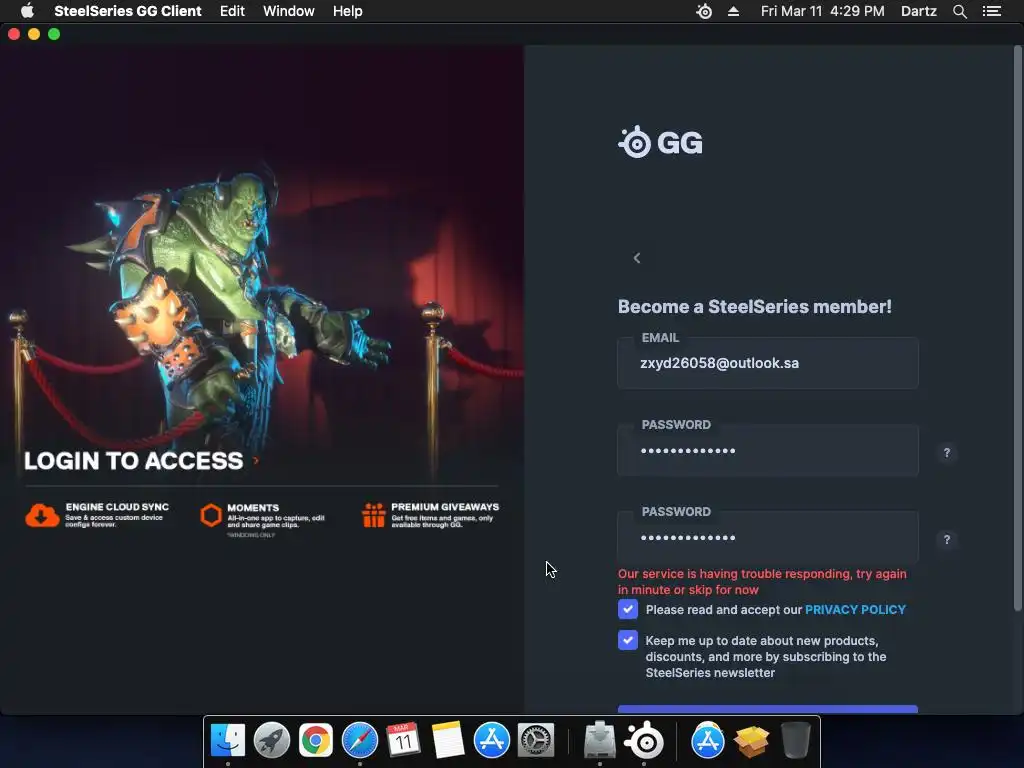Image resolution: width=1024 pixels, height=768 pixels.
Task: Click the vertical scrollbar on the right
Action: pyautogui.click(x=1017, y=327)
